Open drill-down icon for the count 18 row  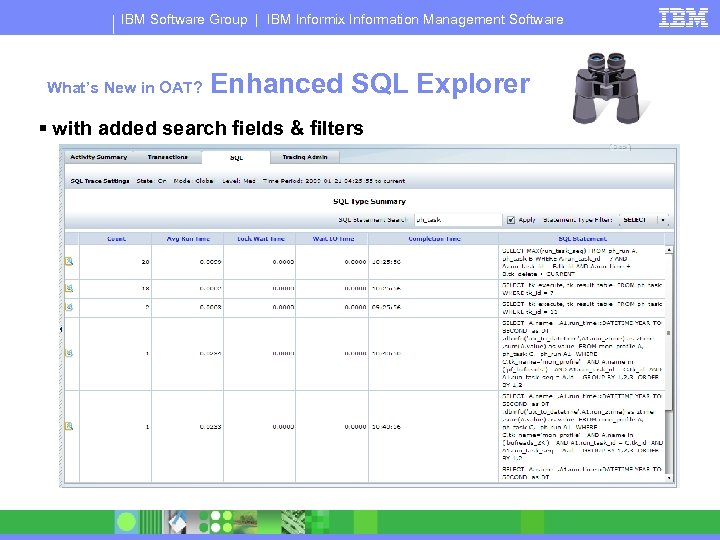pos(69,288)
